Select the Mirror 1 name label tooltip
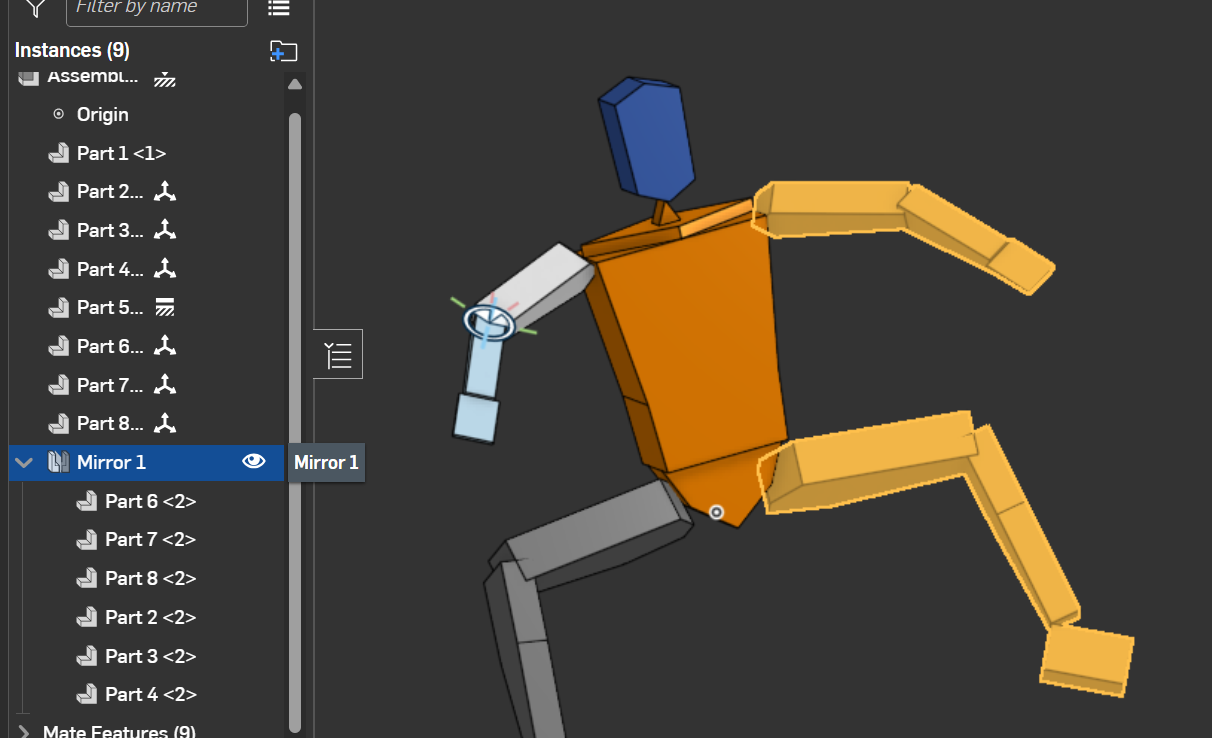Image resolution: width=1212 pixels, height=738 pixels. coord(326,462)
